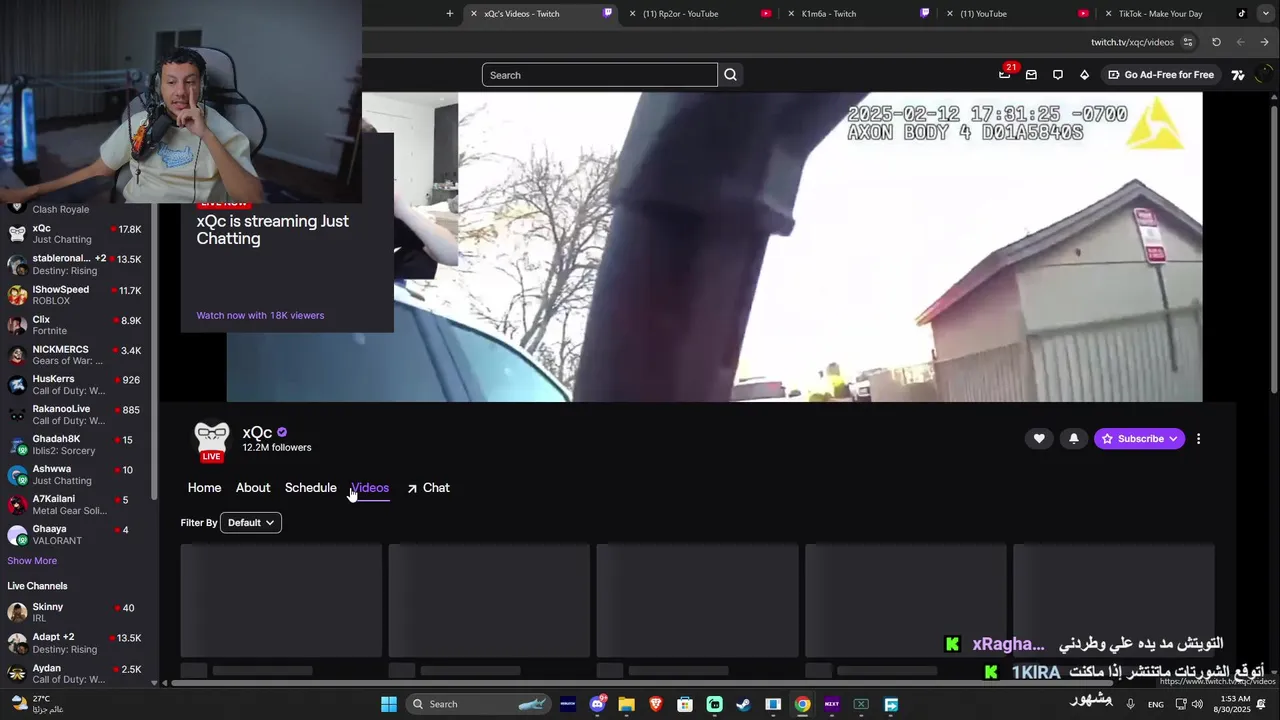Open the Schedule channel tab
1280x720 pixels.
(310, 488)
